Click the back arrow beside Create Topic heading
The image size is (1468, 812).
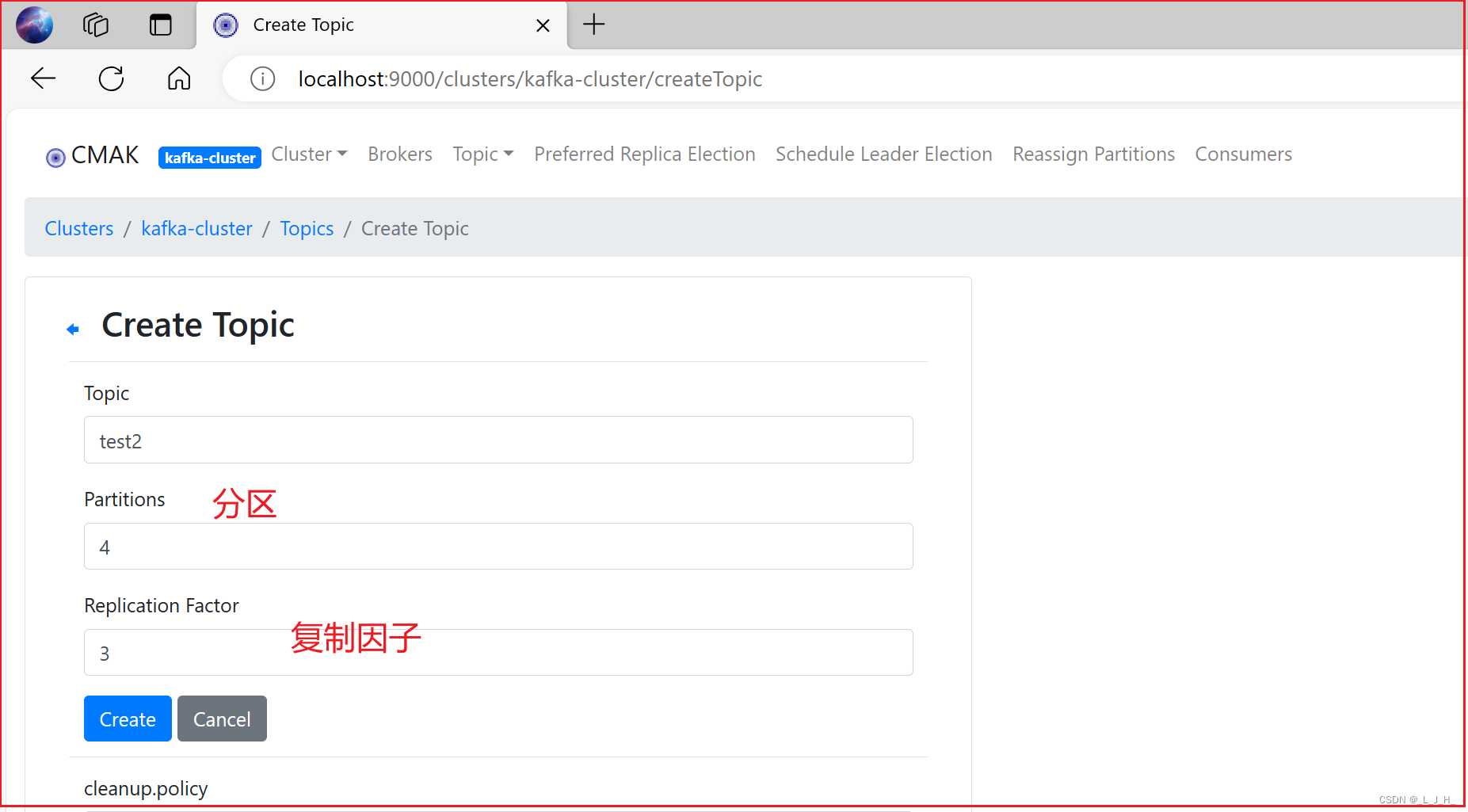[x=72, y=328]
